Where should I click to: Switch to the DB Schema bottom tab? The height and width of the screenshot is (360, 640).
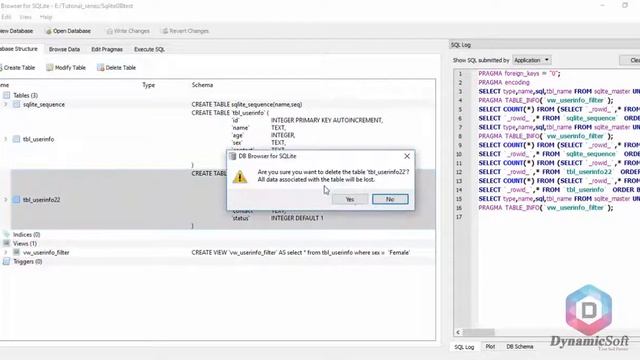point(520,347)
